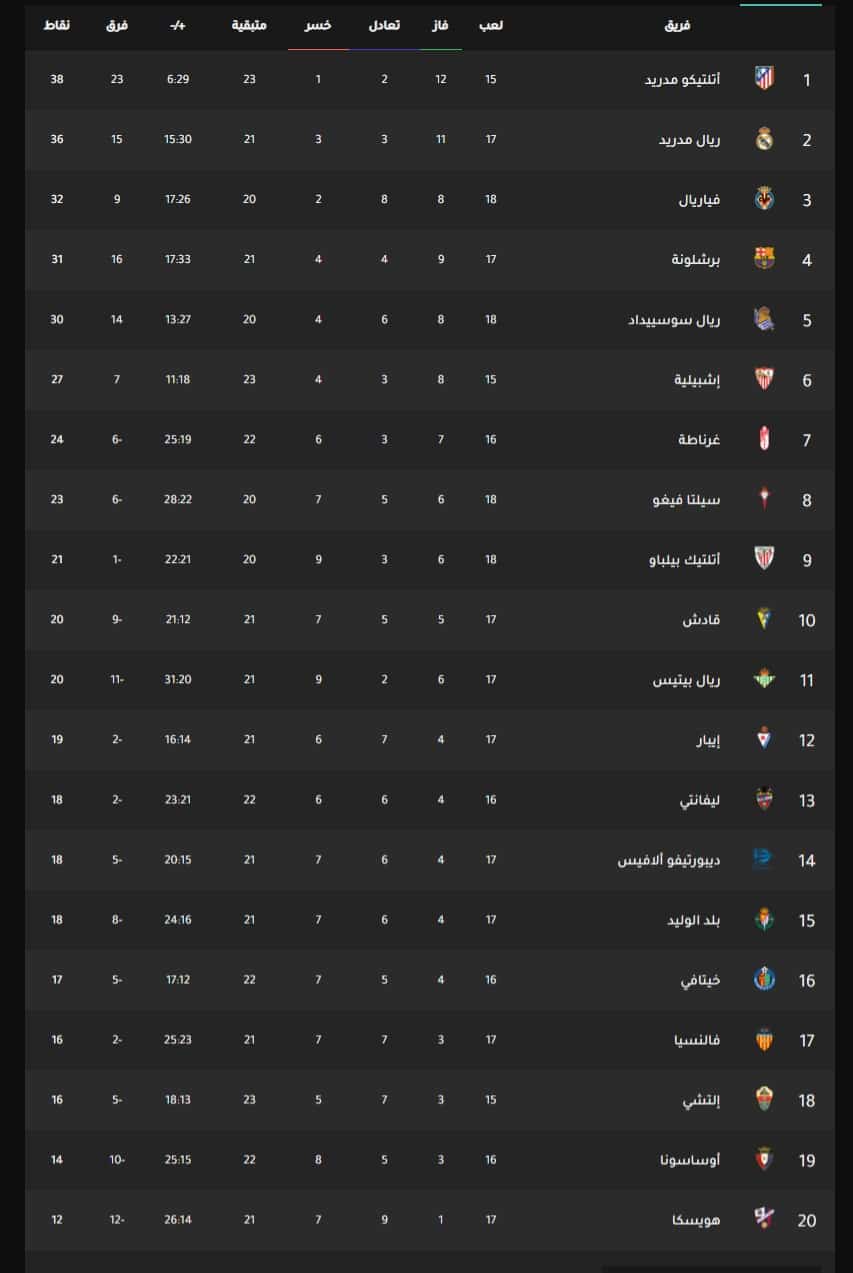Click the Valencia bat crest icon
This screenshot has width=853, height=1273.
click(x=764, y=1039)
